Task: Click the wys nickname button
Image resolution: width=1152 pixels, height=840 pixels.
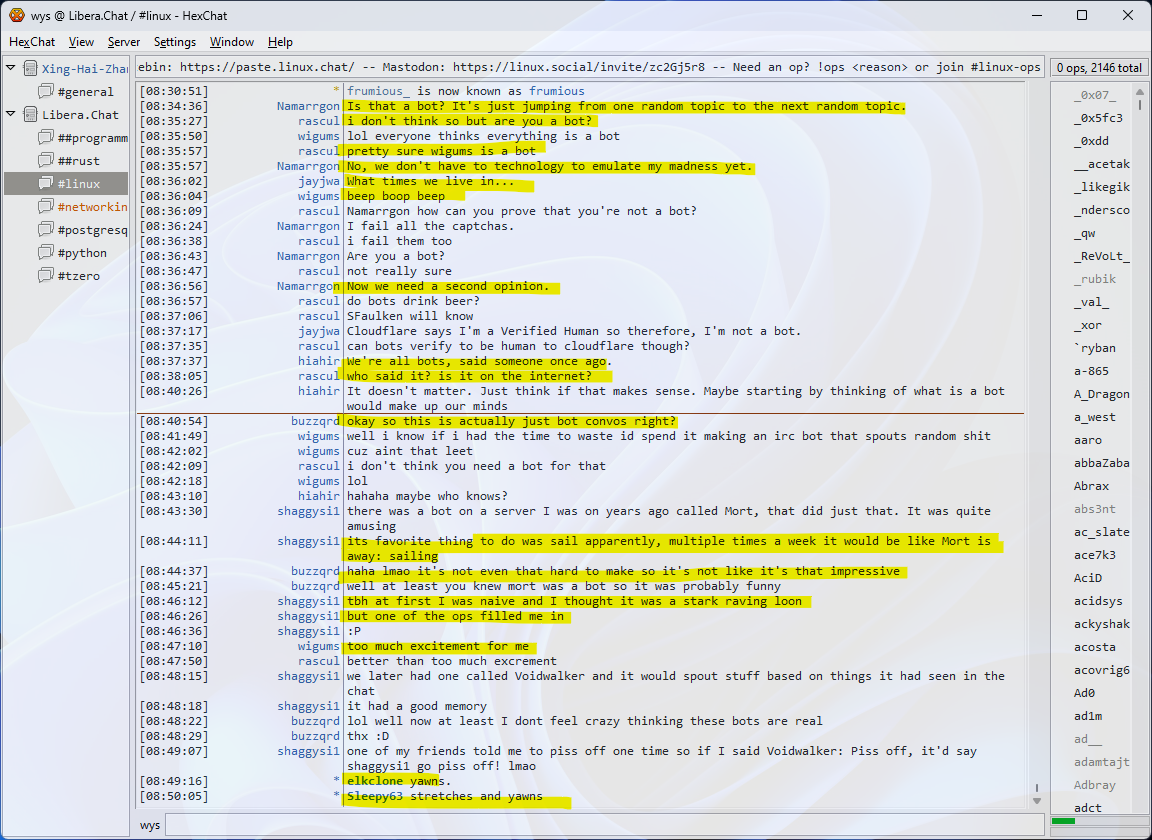Action: (x=150, y=825)
